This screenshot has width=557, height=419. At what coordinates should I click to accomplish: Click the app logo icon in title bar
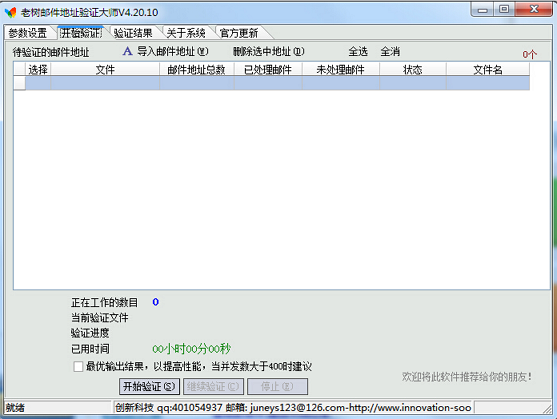click(x=11, y=12)
